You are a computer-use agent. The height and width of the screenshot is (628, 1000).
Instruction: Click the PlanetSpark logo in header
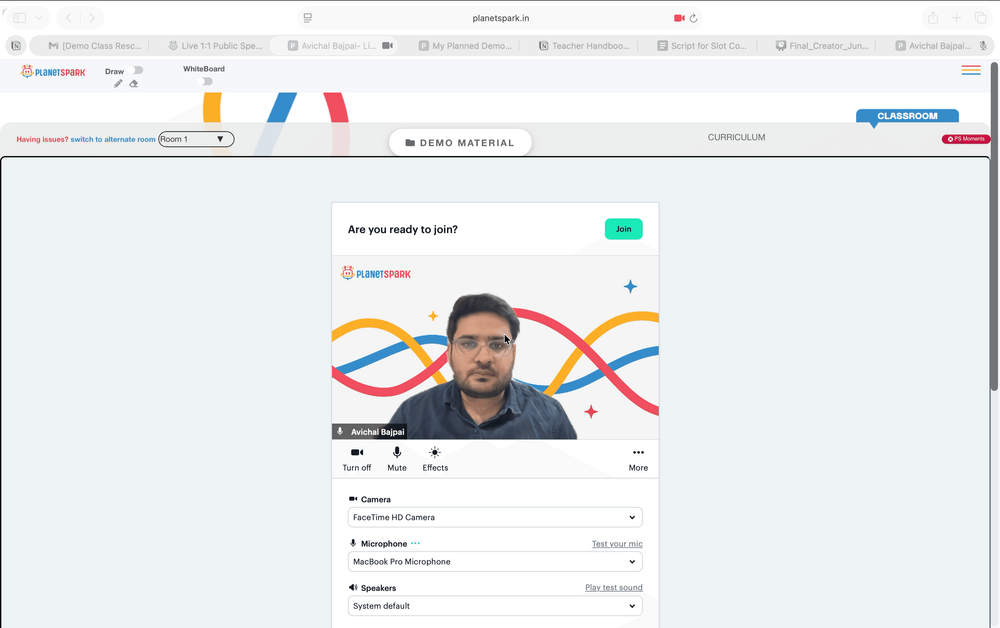click(53, 72)
